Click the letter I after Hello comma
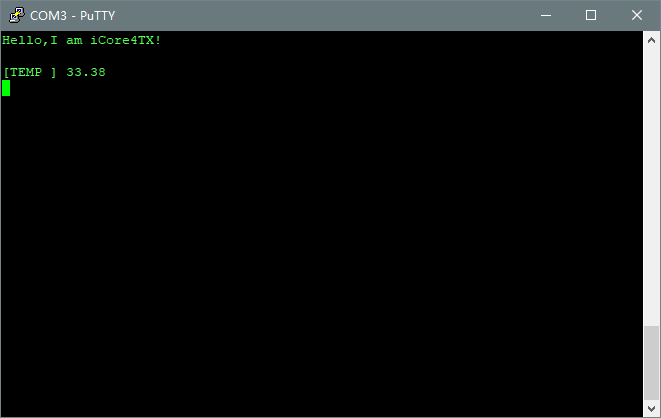 click(x=54, y=40)
